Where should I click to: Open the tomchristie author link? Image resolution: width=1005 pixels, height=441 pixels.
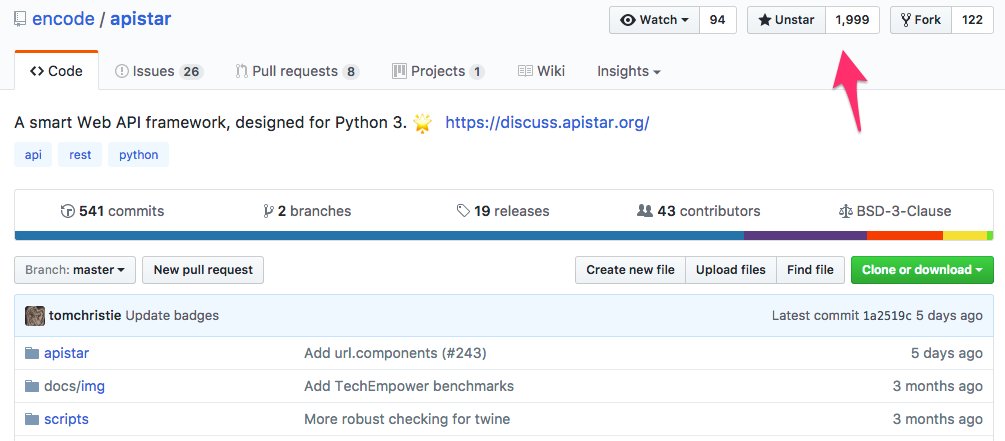pyautogui.click(x=85, y=315)
